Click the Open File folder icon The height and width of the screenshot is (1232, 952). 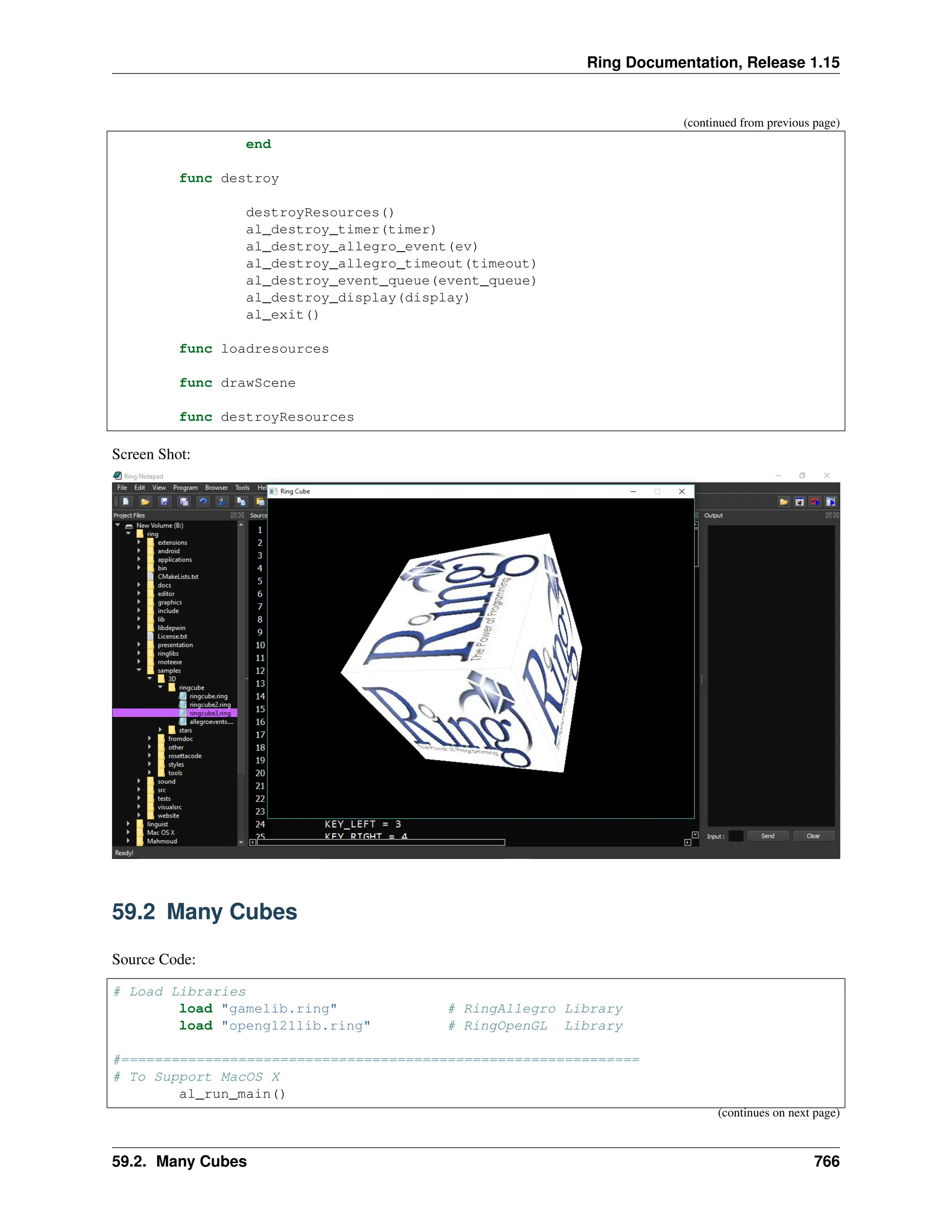145,502
